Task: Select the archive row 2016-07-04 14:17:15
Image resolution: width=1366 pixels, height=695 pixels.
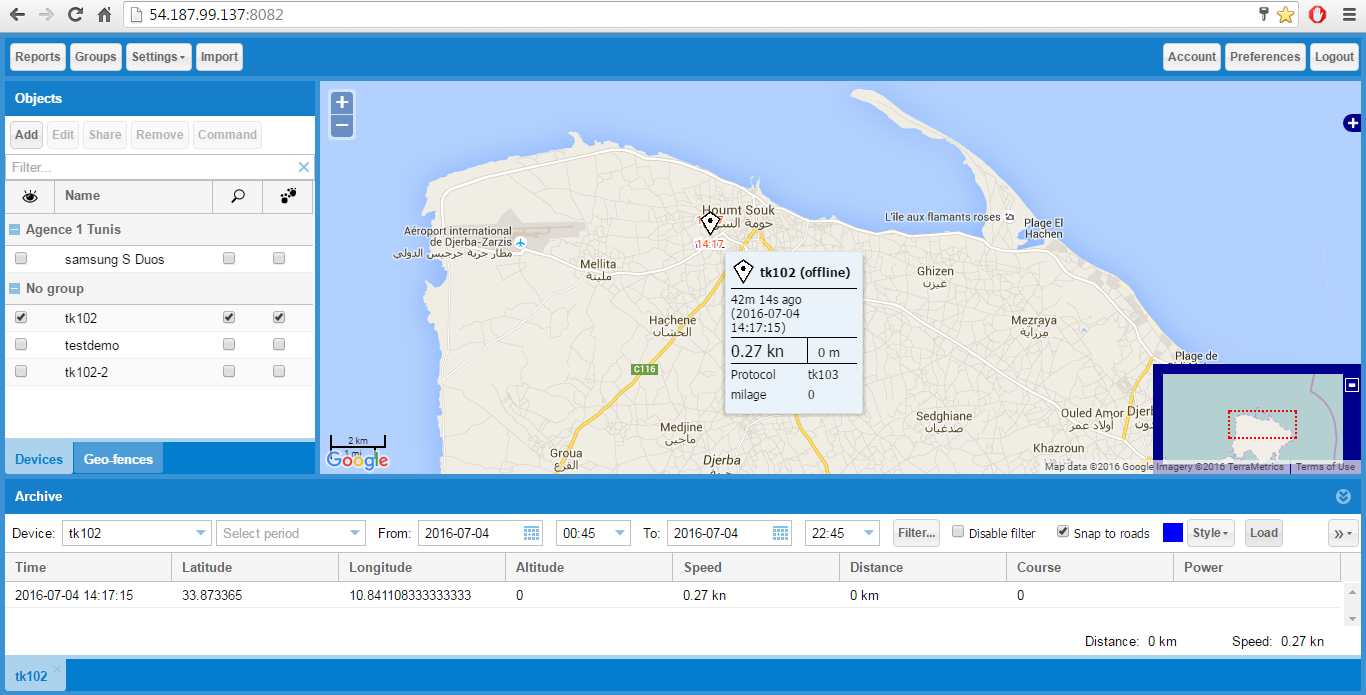Action: coord(672,595)
